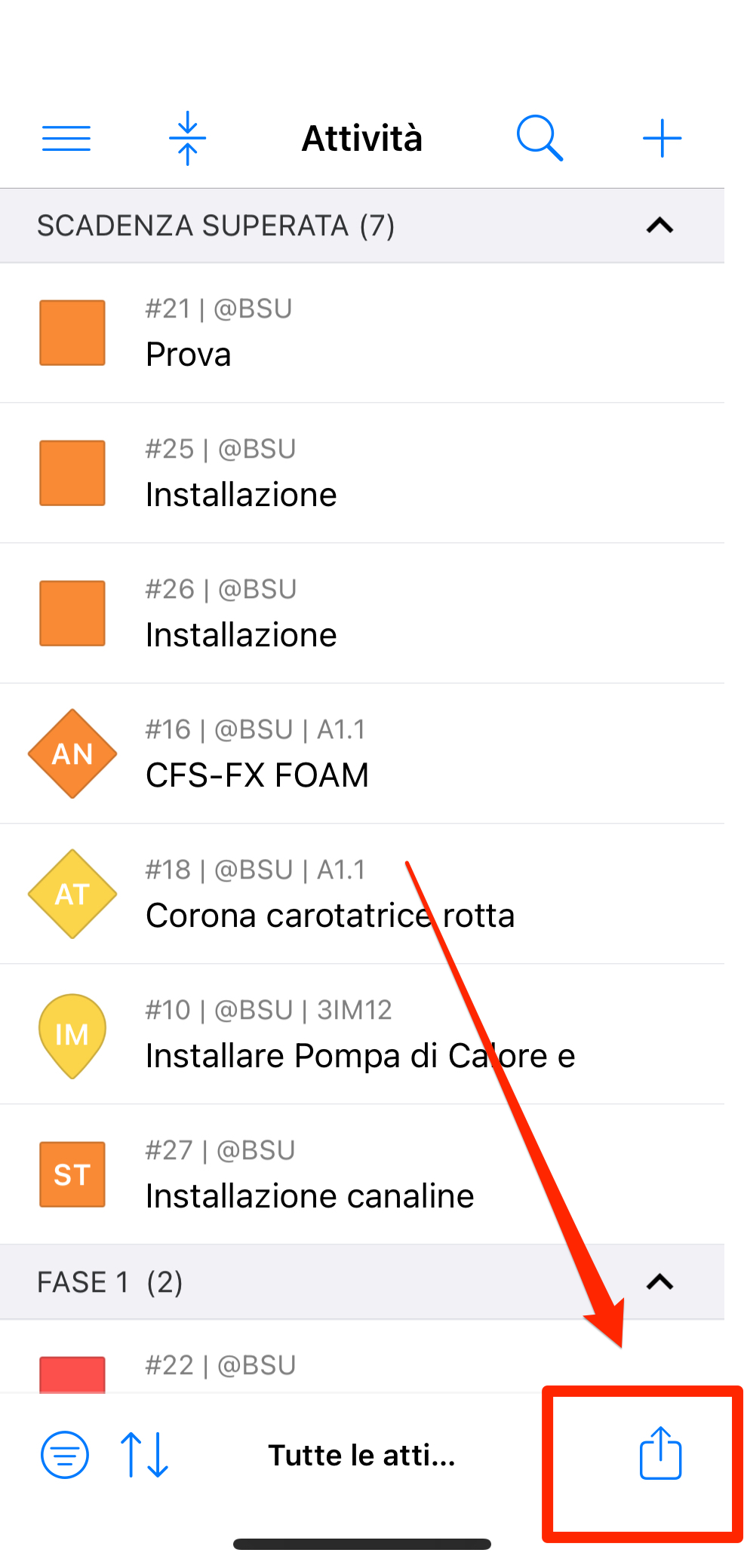744x1568 pixels.
Task: Tap the red square of task #22
Action: coord(72,1374)
